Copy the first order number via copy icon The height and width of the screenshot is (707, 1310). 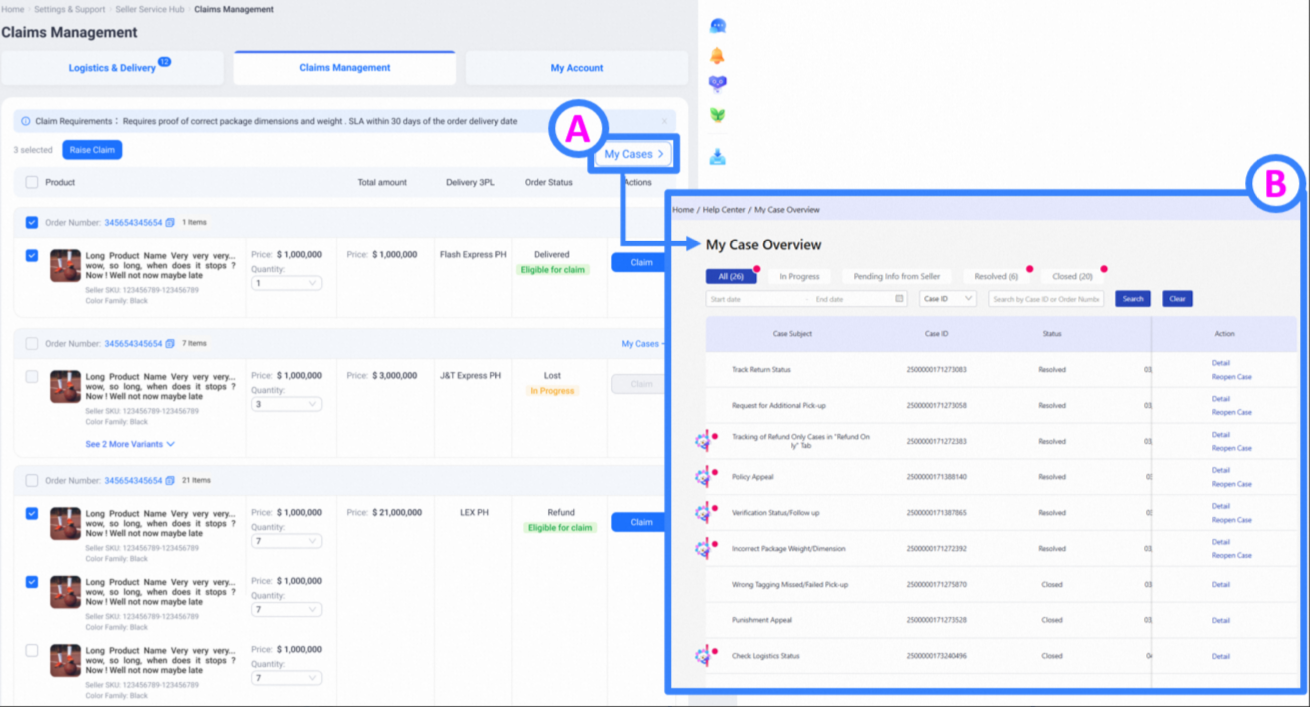click(x=170, y=223)
